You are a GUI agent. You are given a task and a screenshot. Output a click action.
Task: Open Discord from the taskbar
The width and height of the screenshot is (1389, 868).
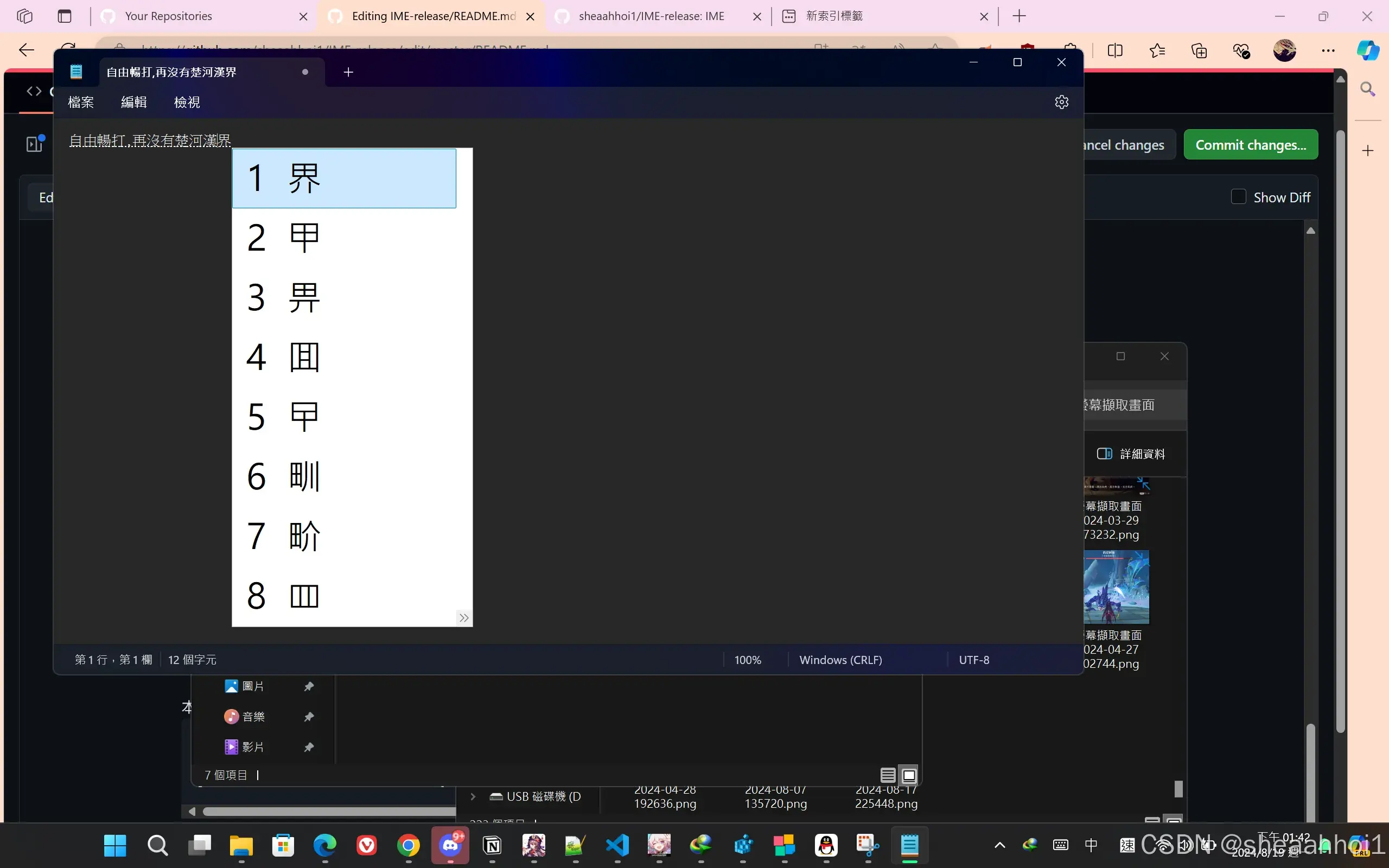coord(450,845)
